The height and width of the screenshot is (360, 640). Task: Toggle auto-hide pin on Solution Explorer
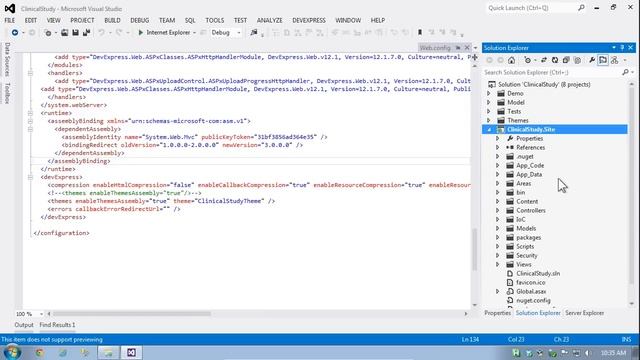[622, 48]
